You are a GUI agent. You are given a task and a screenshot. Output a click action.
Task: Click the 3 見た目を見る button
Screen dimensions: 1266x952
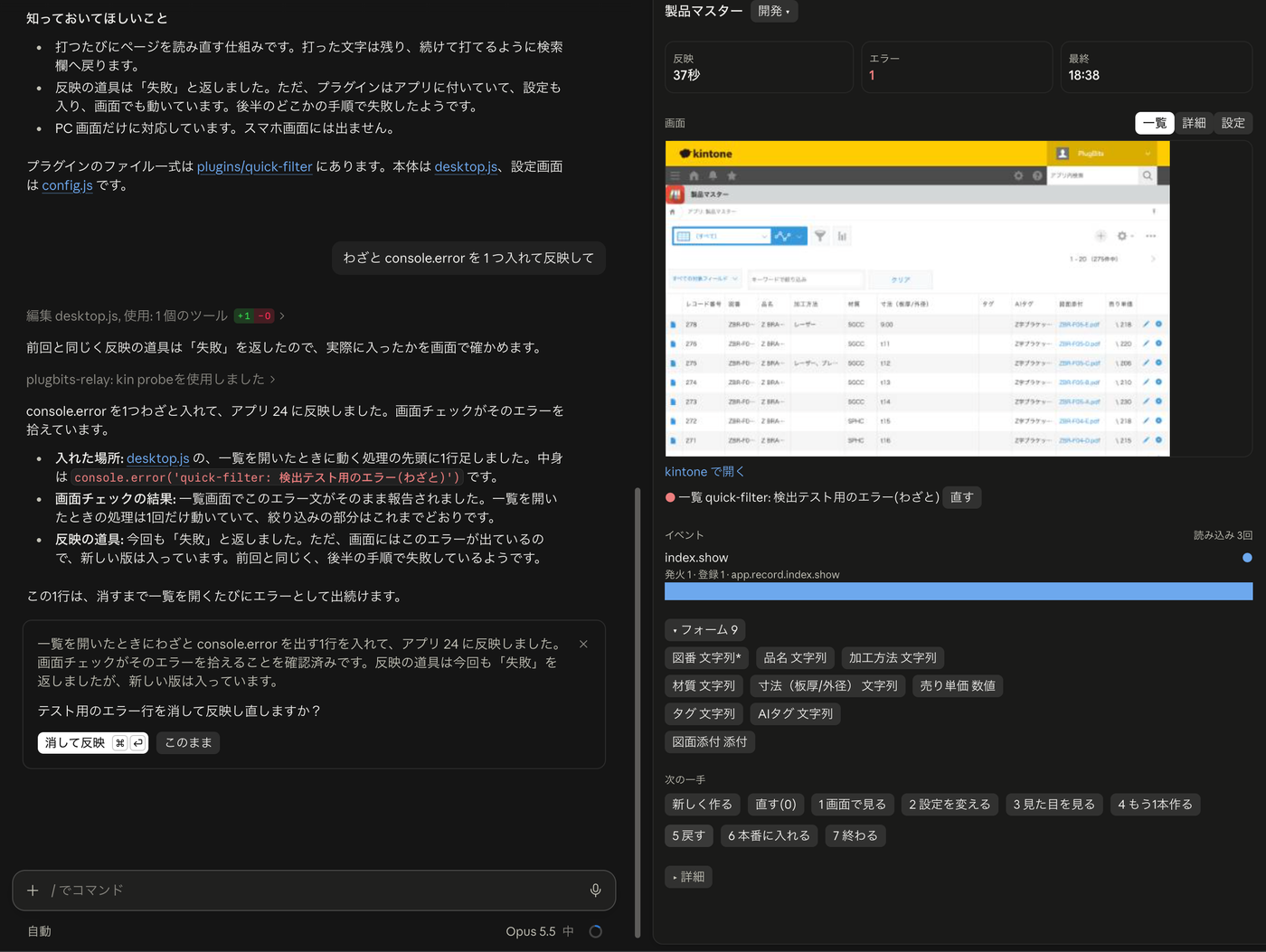(x=1053, y=805)
